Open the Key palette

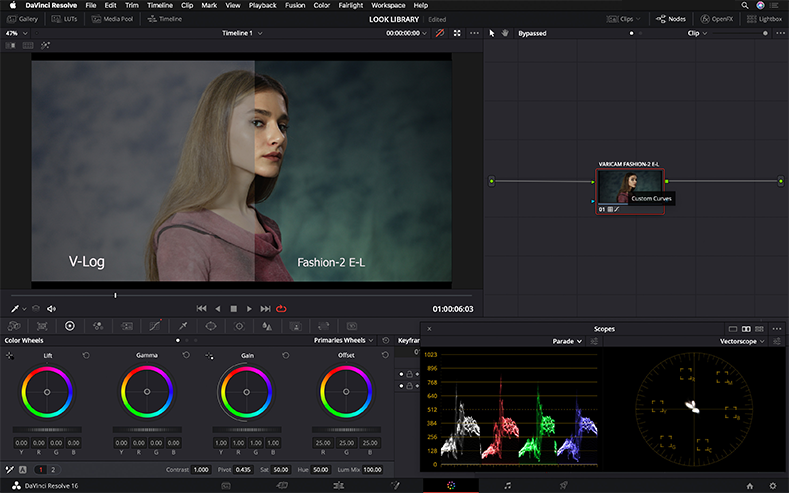[296, 326]
